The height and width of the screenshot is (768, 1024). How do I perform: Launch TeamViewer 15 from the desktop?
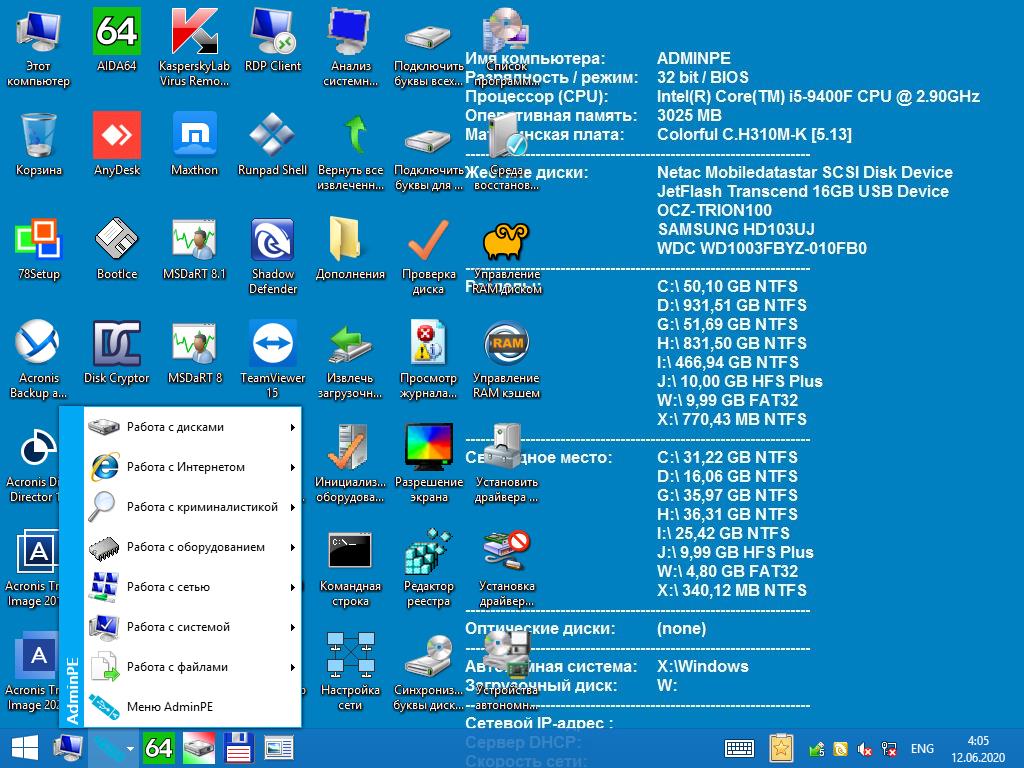tap(272, 344)
